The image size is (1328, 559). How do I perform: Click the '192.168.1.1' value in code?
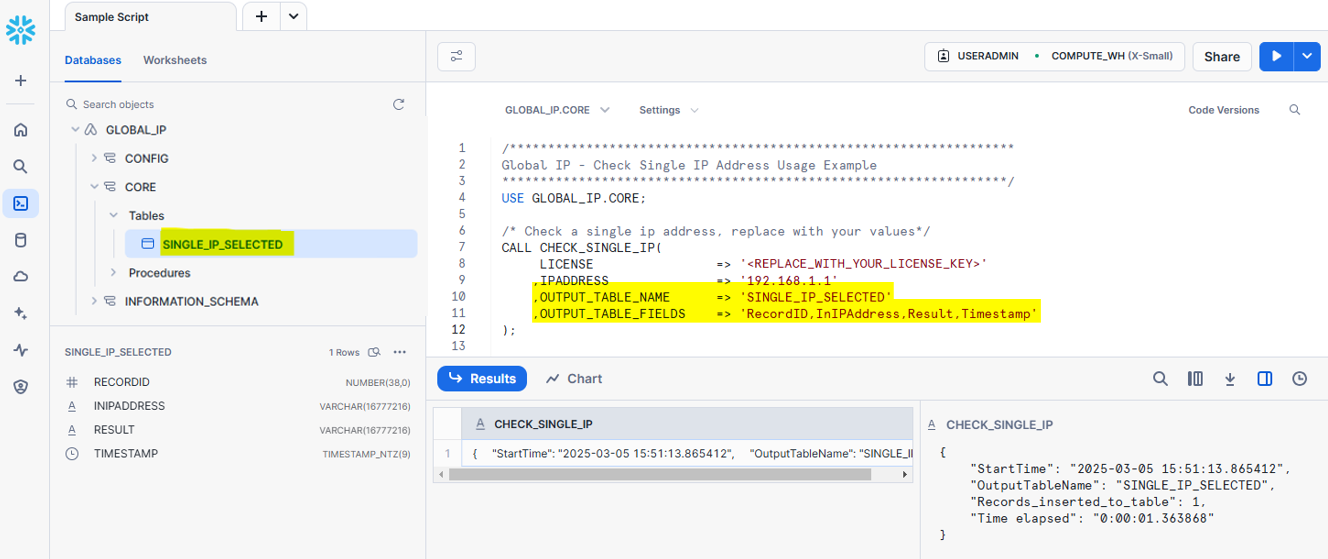(x=789, y=281)
